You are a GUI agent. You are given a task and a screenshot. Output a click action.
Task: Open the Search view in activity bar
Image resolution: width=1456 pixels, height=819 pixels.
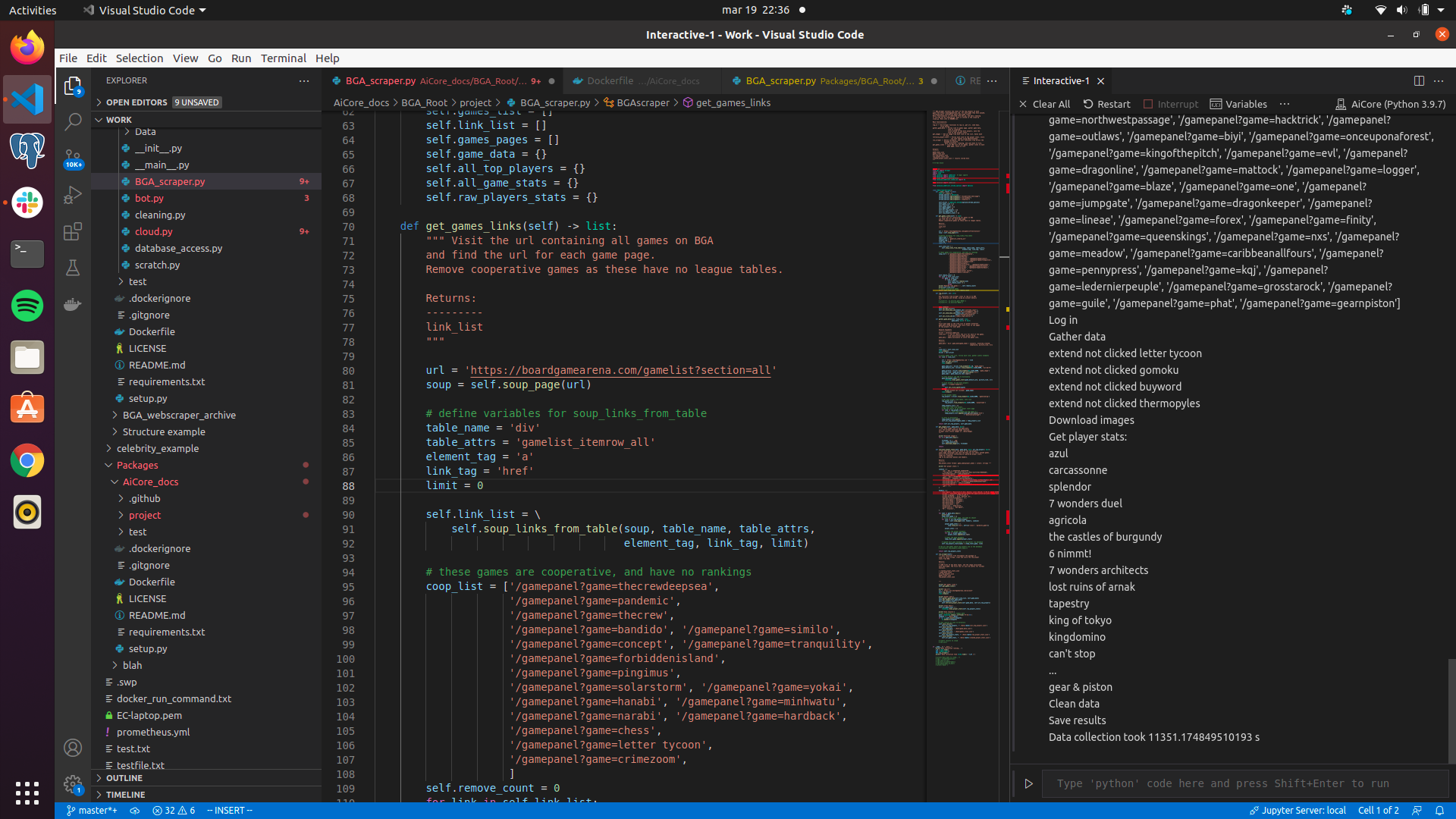point(73,121)
